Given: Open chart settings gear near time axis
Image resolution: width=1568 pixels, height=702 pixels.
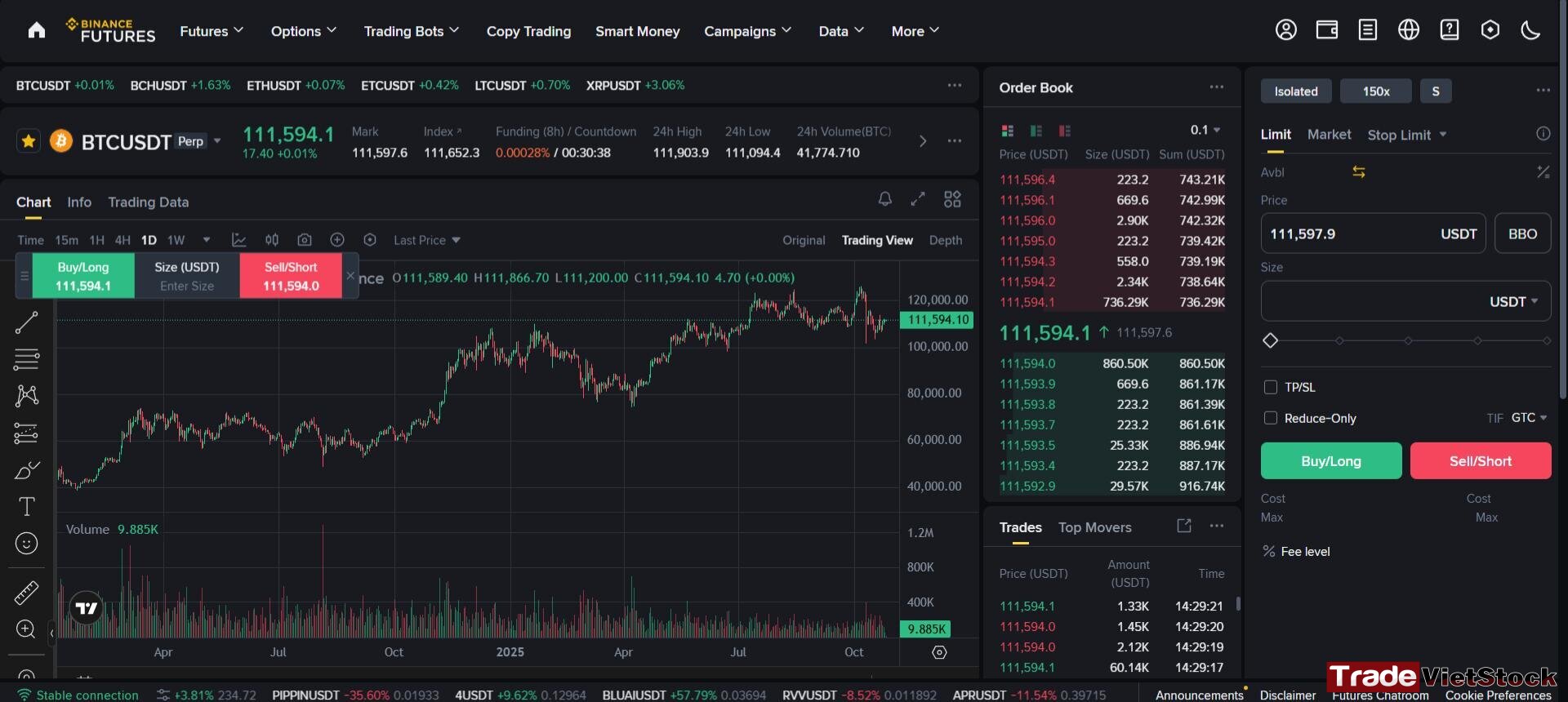Looking at the screenshot, I should tap(939, 652).
